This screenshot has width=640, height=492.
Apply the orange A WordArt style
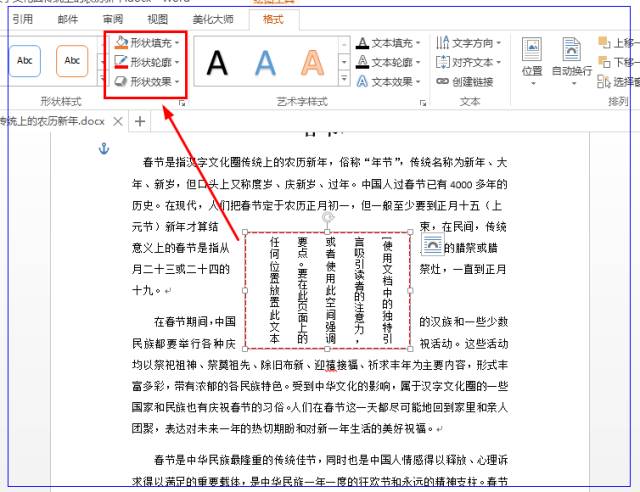[x=313, y=63]
